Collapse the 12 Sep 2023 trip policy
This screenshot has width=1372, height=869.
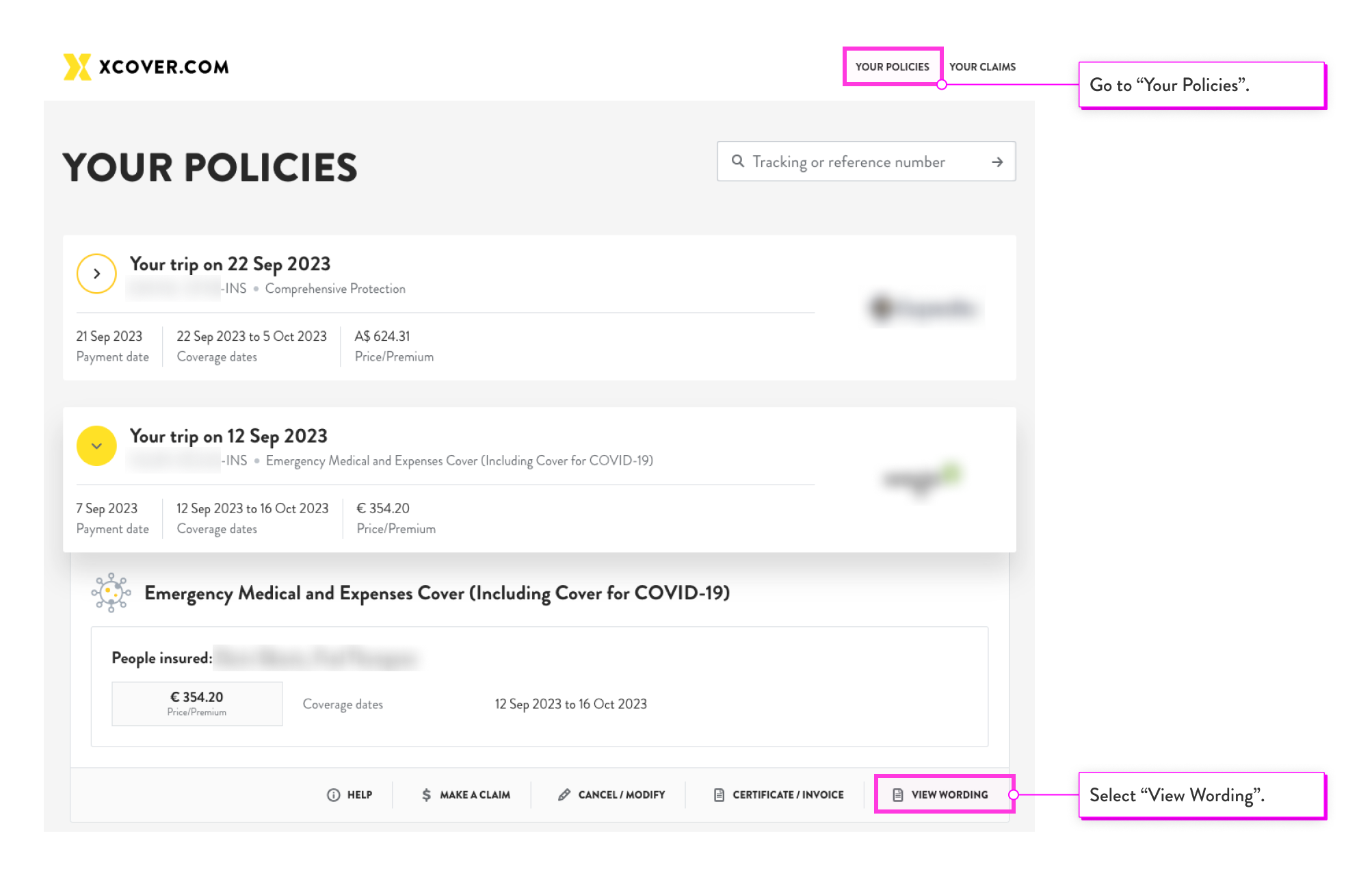click(x=96, y=446)
